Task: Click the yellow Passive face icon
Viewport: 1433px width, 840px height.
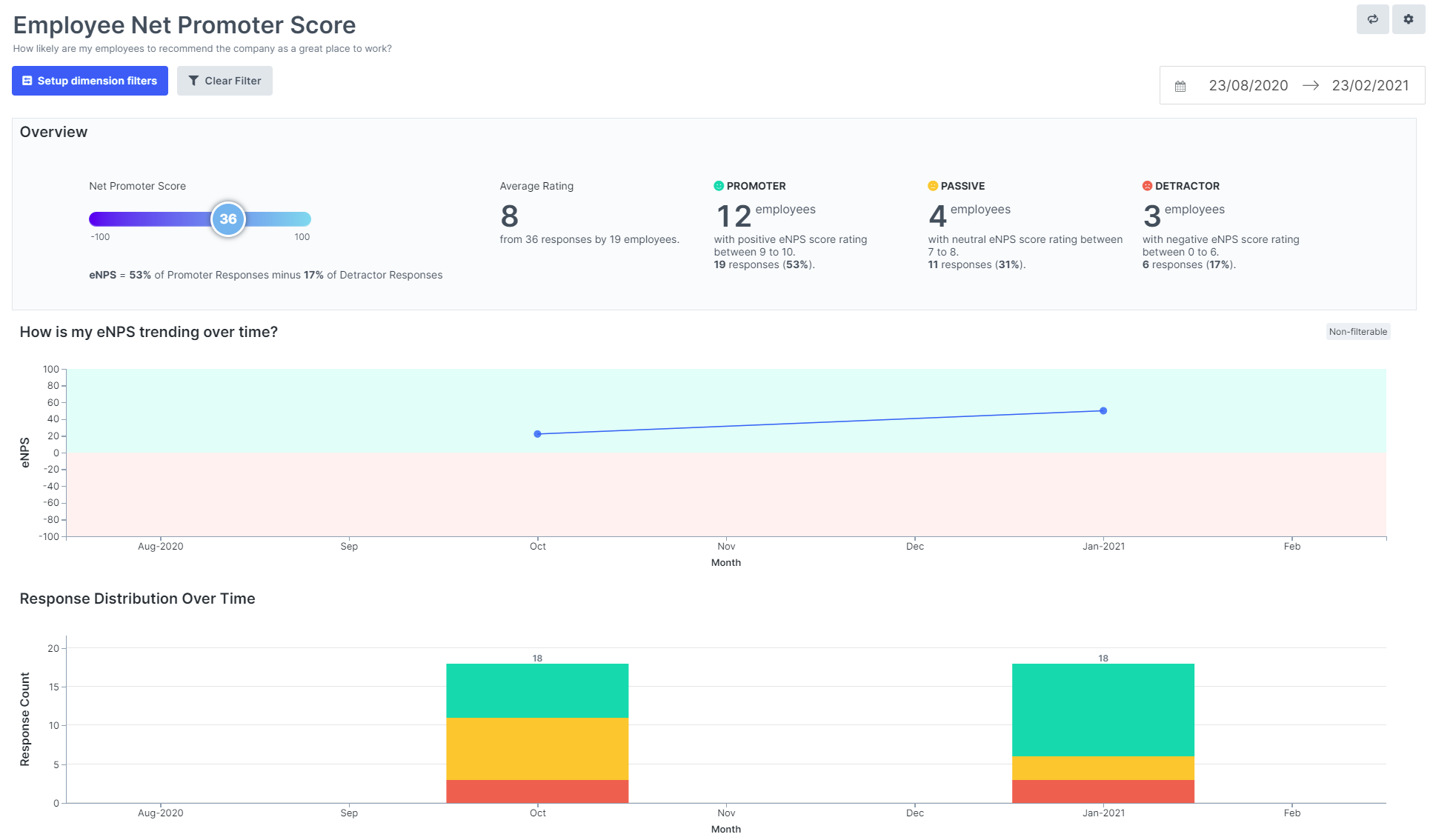Action: [932, 185]
